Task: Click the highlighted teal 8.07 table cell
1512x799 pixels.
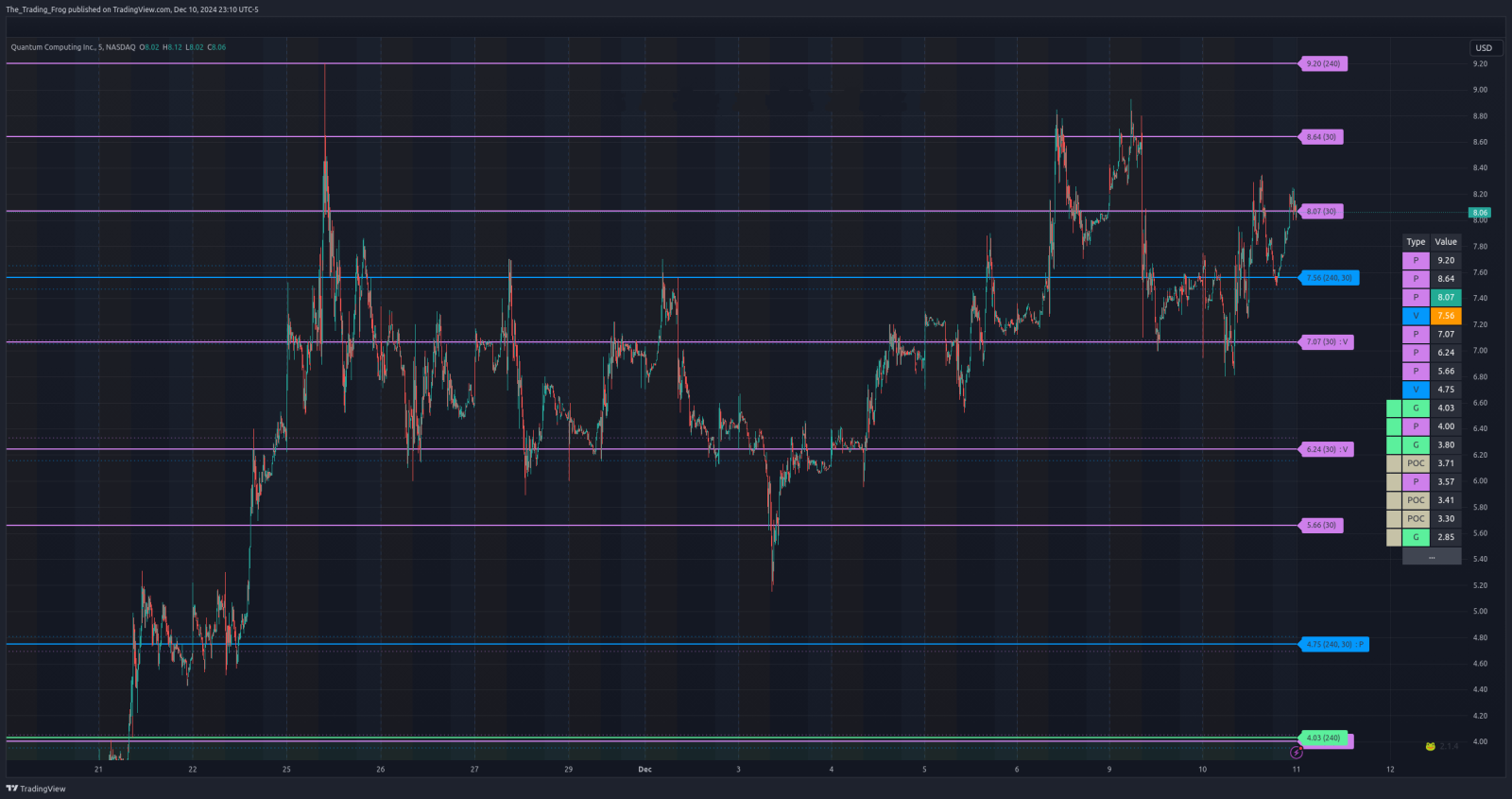Action: coord(1446,298)
